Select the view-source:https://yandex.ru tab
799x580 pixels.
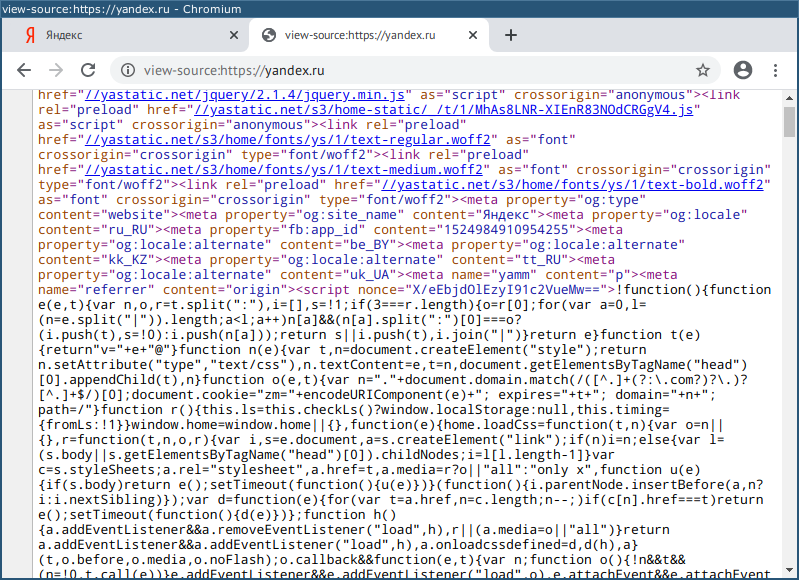point(369,35)
